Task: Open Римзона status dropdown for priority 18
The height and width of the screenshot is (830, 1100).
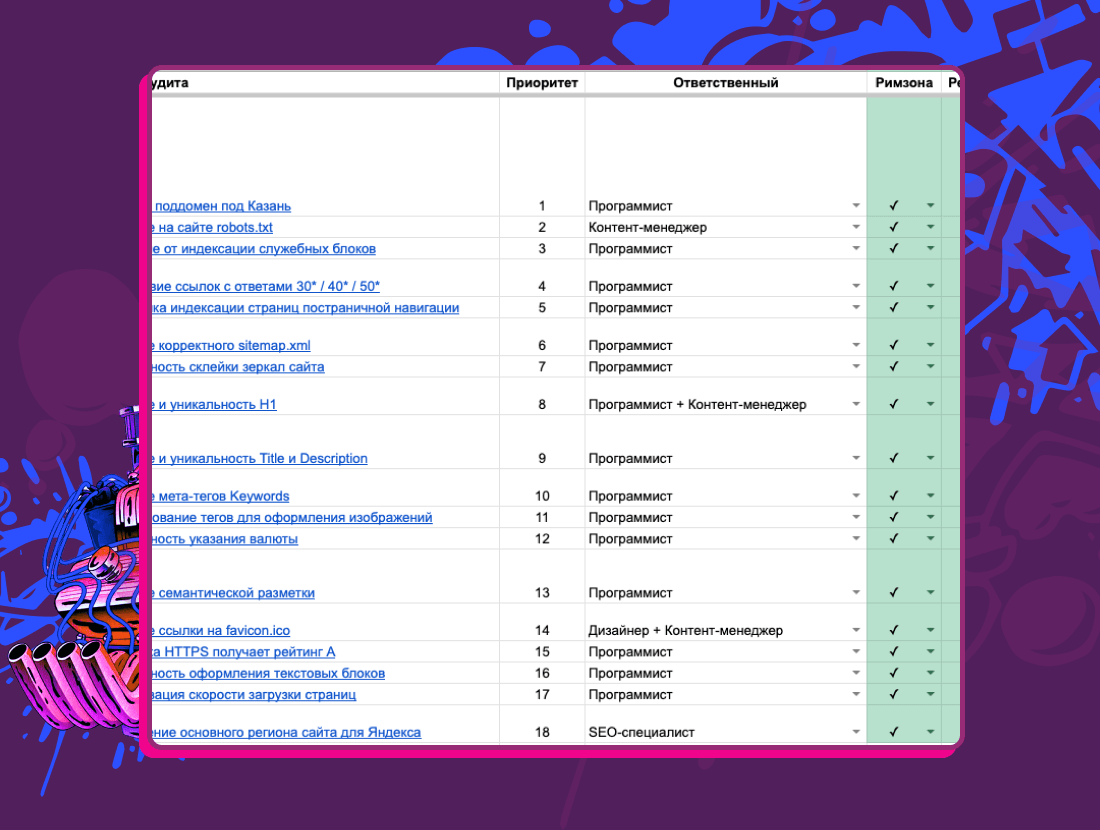Action: pos(930,732)
